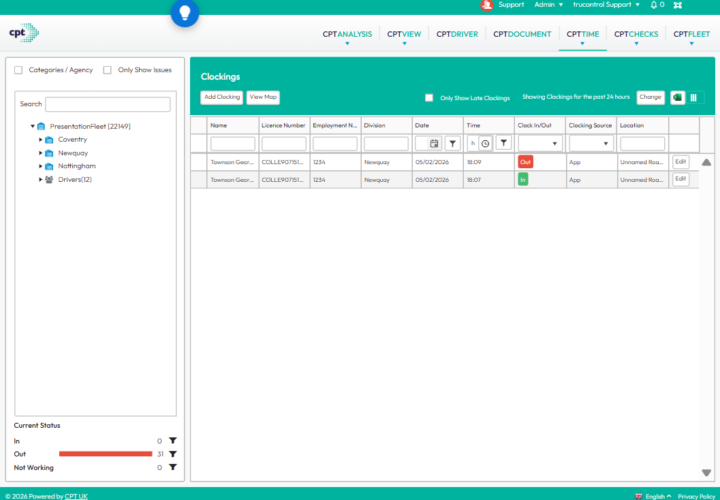The width and height of the screenshot is (720, 500).
Task: Click the Division filter field
Action: pos(386,144)
